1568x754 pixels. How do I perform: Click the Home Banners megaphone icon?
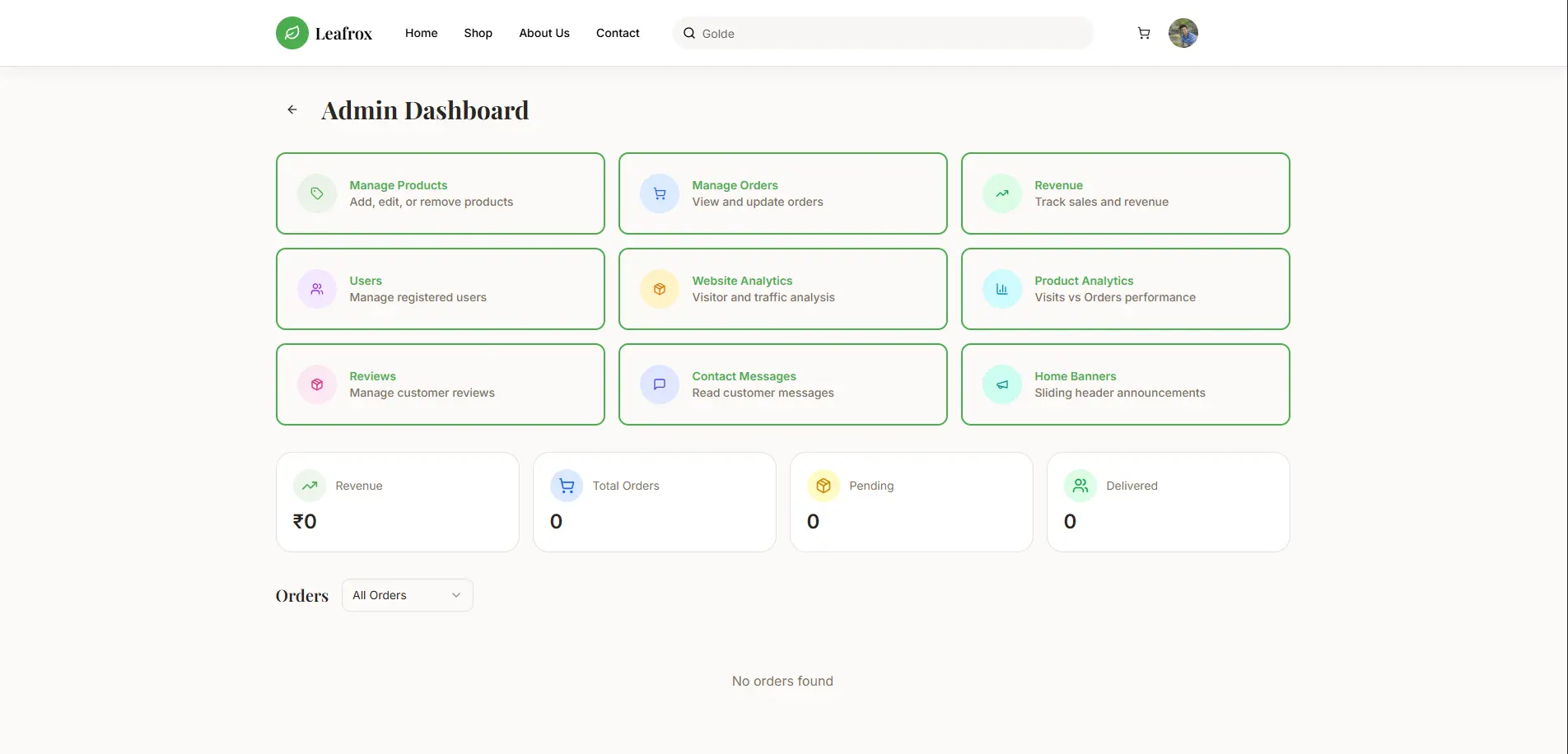click(x=1002, y=384)
